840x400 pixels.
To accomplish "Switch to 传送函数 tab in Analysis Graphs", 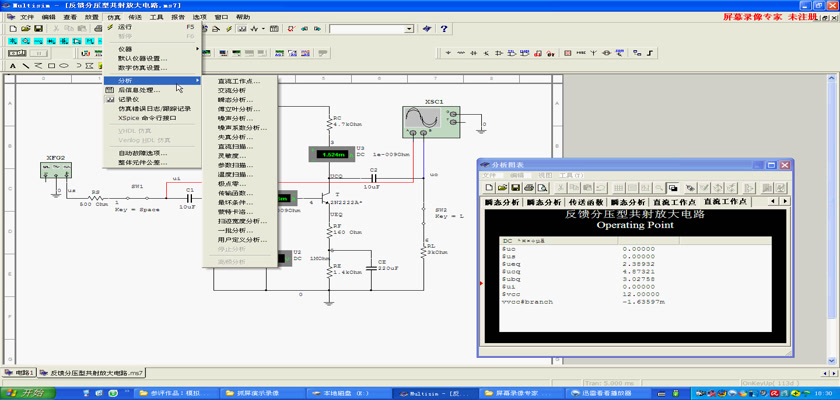I will pos(586,202).
